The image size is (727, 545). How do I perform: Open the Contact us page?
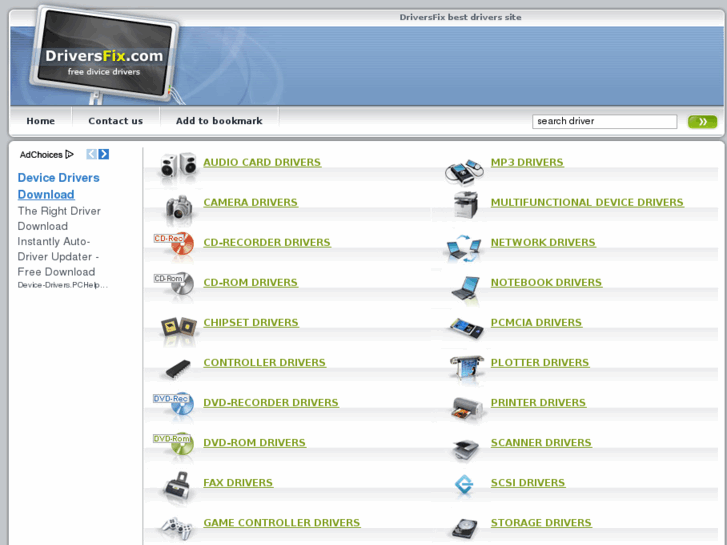pyautogui.click(x=115, y=121)
